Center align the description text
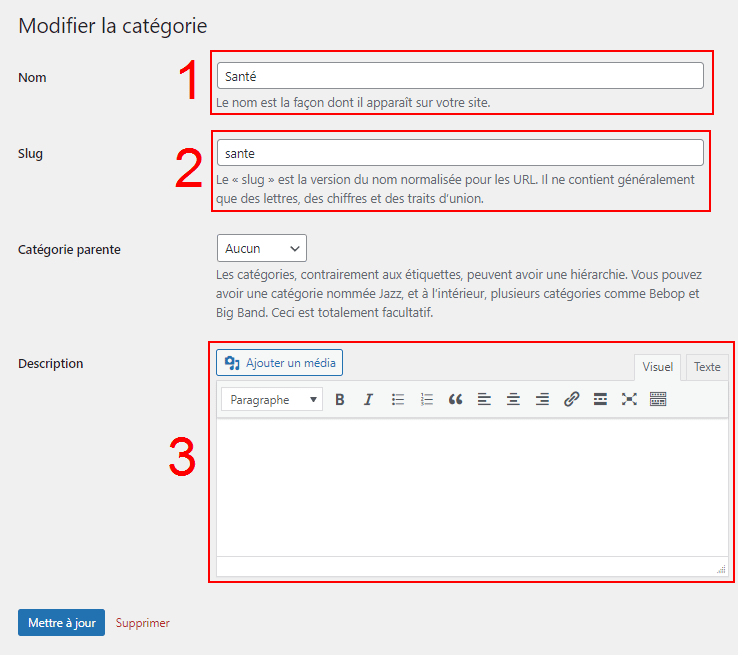This screenshot has width=738, height=655. click(x=513, y=399)
